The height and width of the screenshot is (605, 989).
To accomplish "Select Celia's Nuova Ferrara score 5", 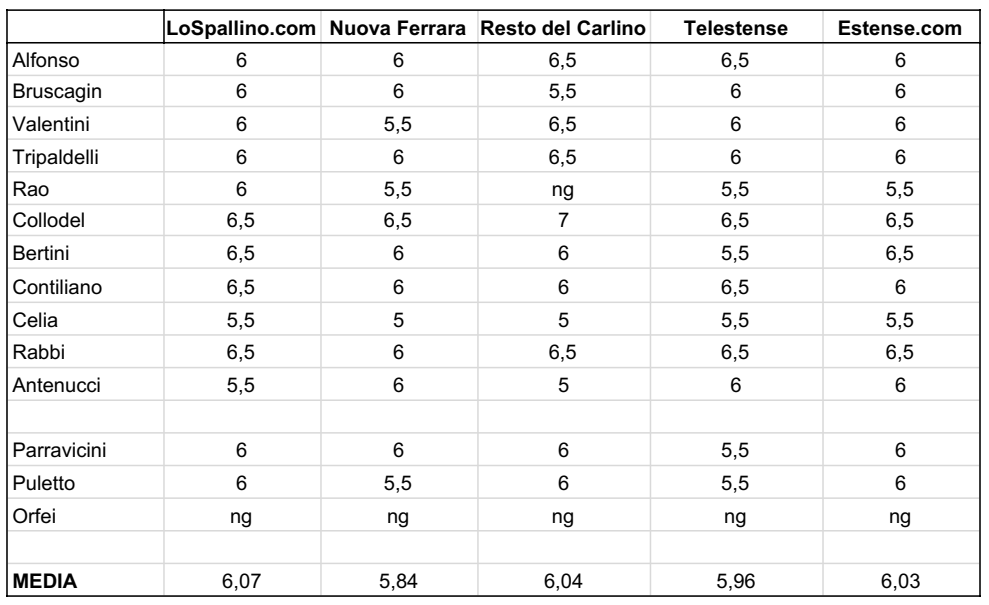I will (x=398, y=320).
